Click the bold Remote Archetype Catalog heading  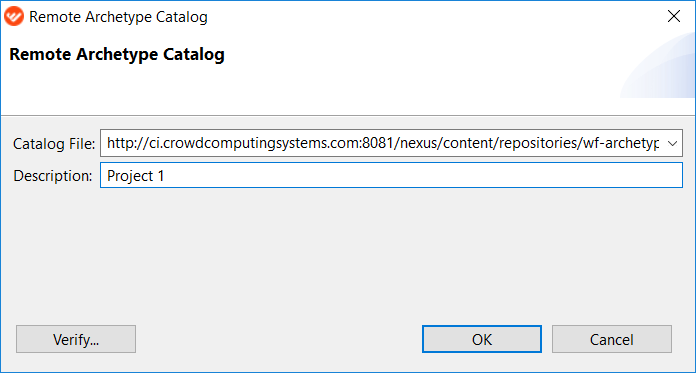click(x=117, y=55)
